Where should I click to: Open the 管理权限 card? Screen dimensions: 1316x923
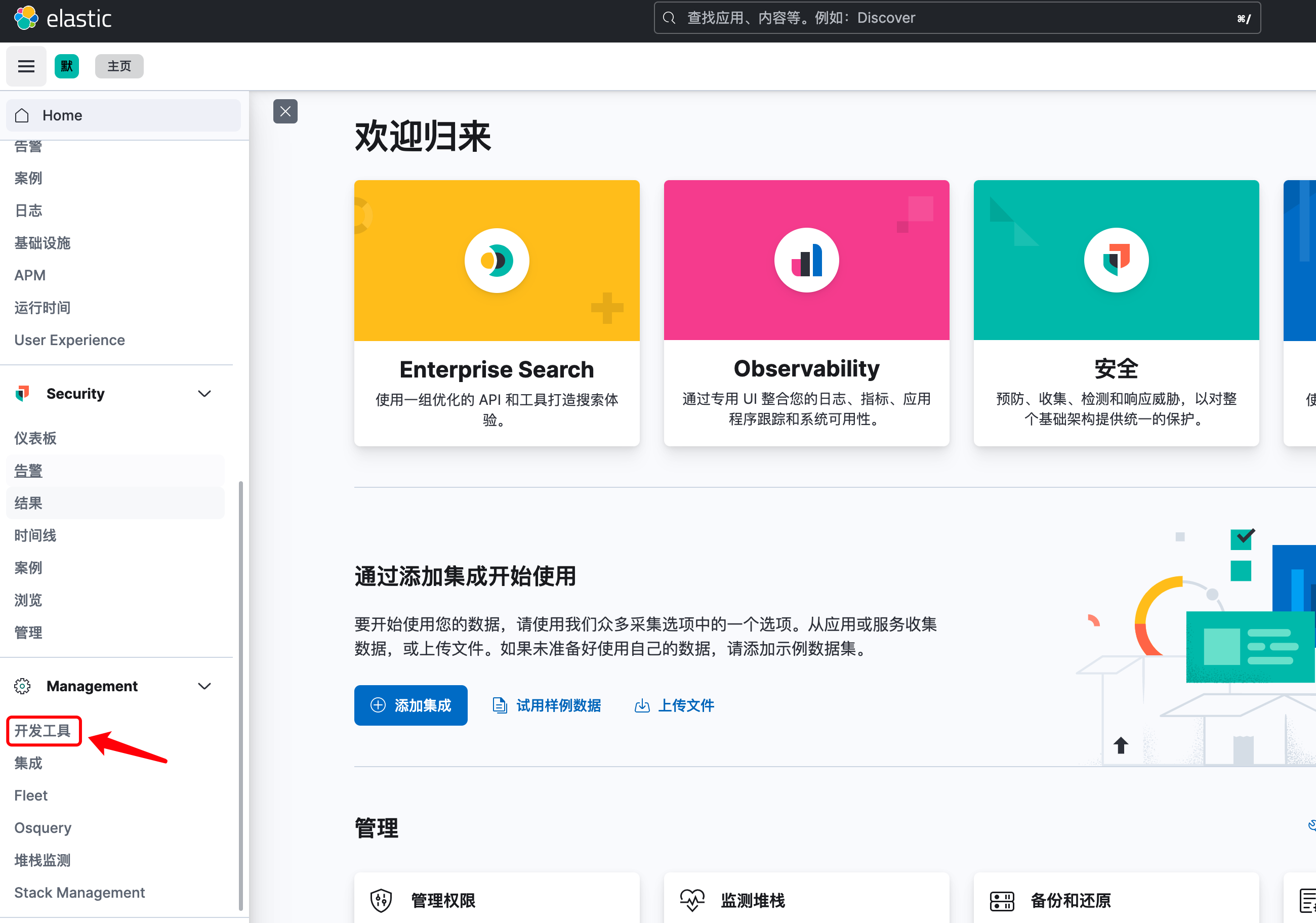(497, 898)
